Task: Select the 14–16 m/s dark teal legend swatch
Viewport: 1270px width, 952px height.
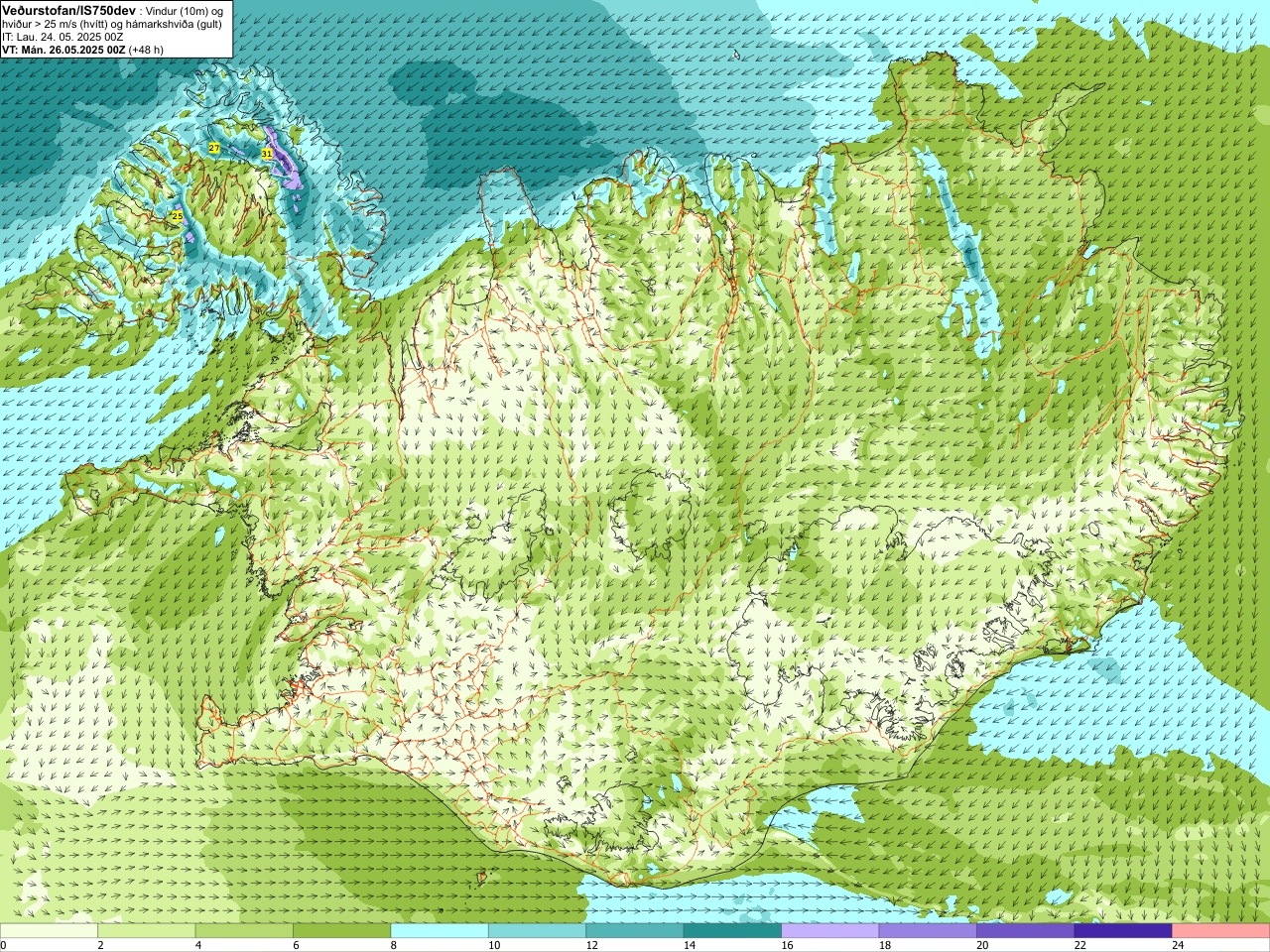Action: tap(732, 931)
